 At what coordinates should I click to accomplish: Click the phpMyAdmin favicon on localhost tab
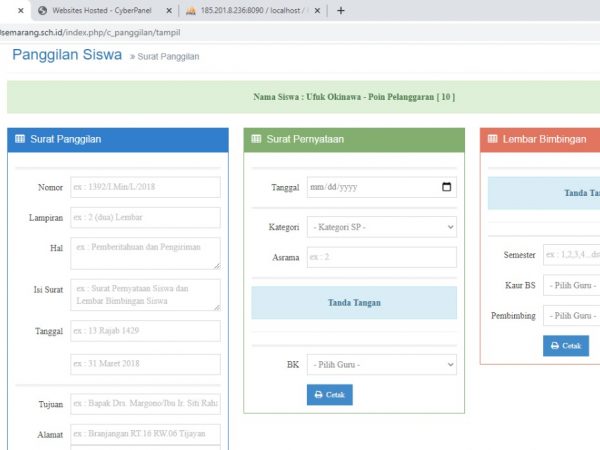191,11
